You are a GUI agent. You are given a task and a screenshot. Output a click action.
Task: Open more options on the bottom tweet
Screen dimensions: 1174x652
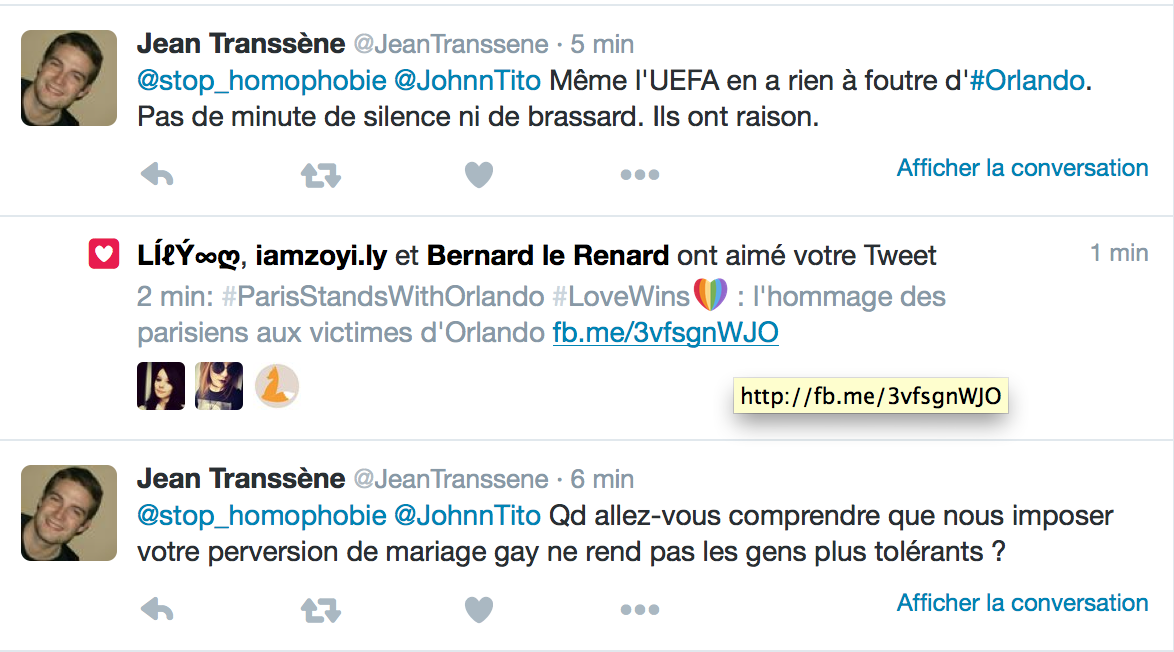tap(639, 609)
